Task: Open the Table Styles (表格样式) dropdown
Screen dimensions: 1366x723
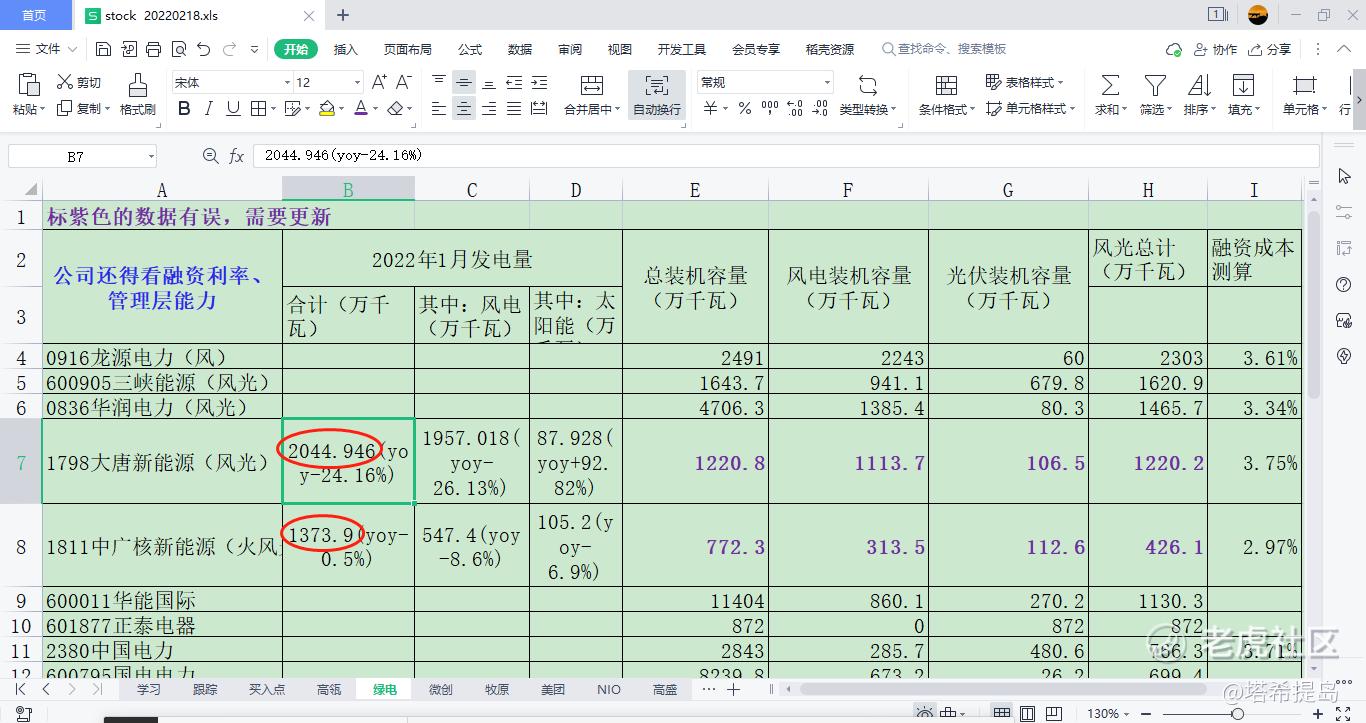Action: point(1025,82)
